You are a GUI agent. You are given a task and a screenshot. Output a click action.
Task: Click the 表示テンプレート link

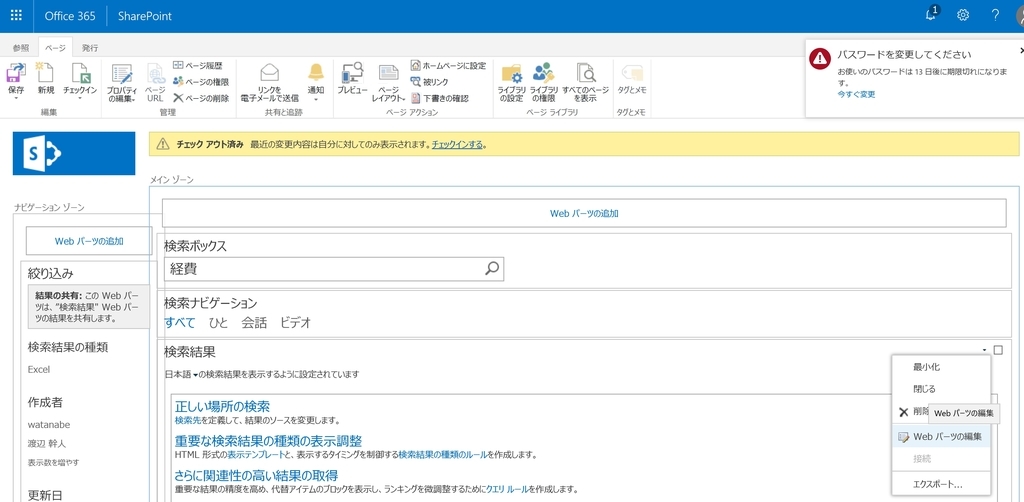coord(254,455)
